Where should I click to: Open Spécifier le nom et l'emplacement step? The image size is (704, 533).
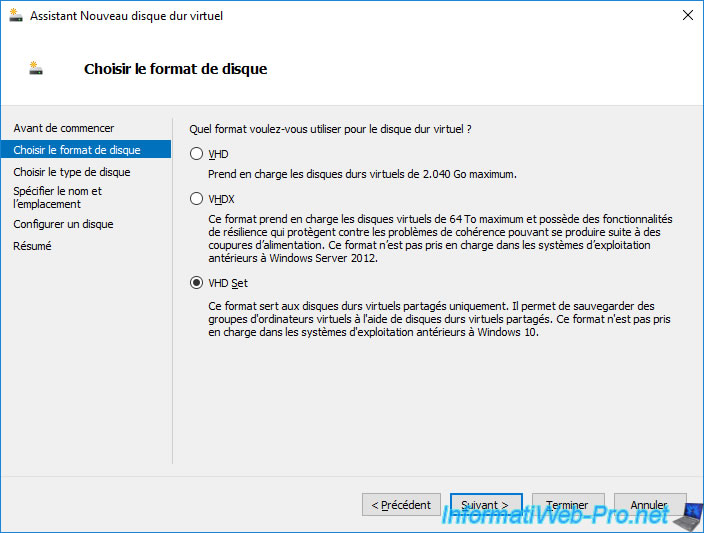58,197
